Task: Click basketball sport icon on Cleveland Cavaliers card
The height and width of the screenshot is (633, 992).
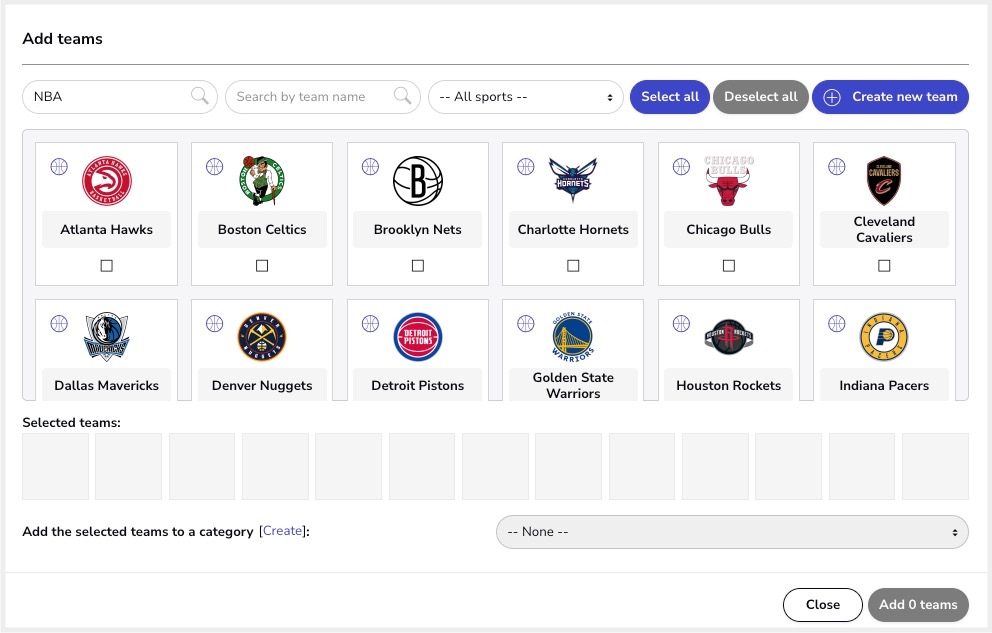Action: (836, 166)
